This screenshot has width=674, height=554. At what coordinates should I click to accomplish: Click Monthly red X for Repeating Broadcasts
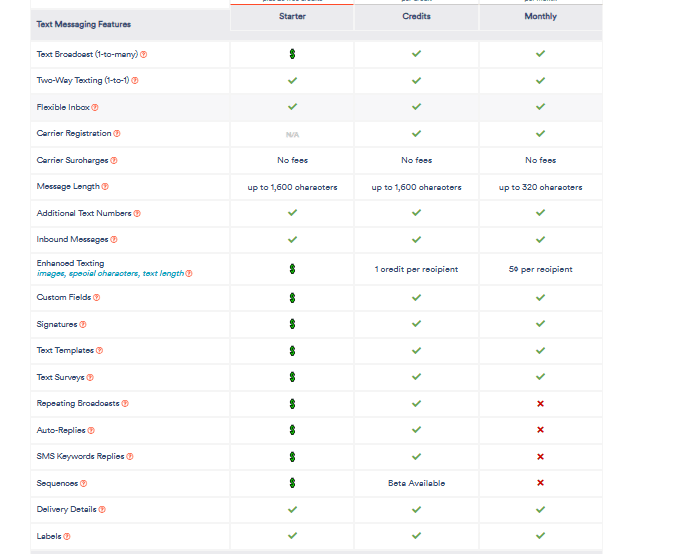(540, 404)
